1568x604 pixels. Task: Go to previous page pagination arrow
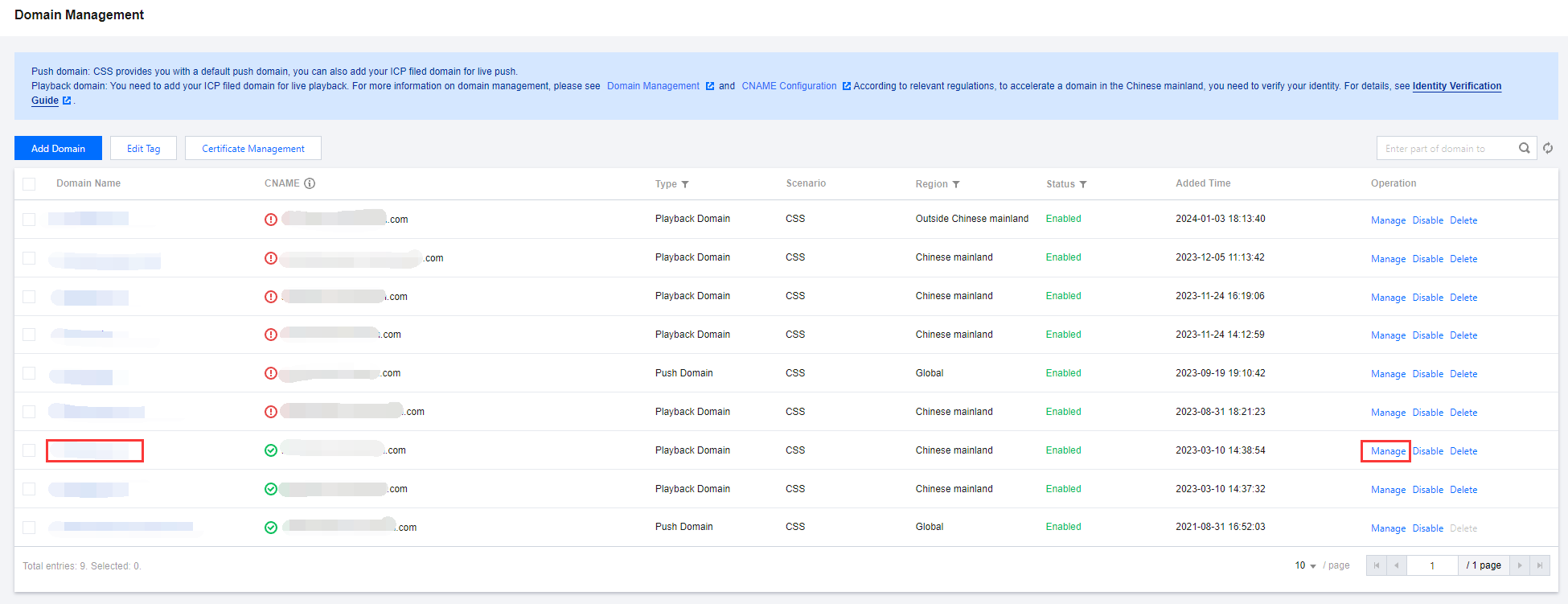point(1397,565)
